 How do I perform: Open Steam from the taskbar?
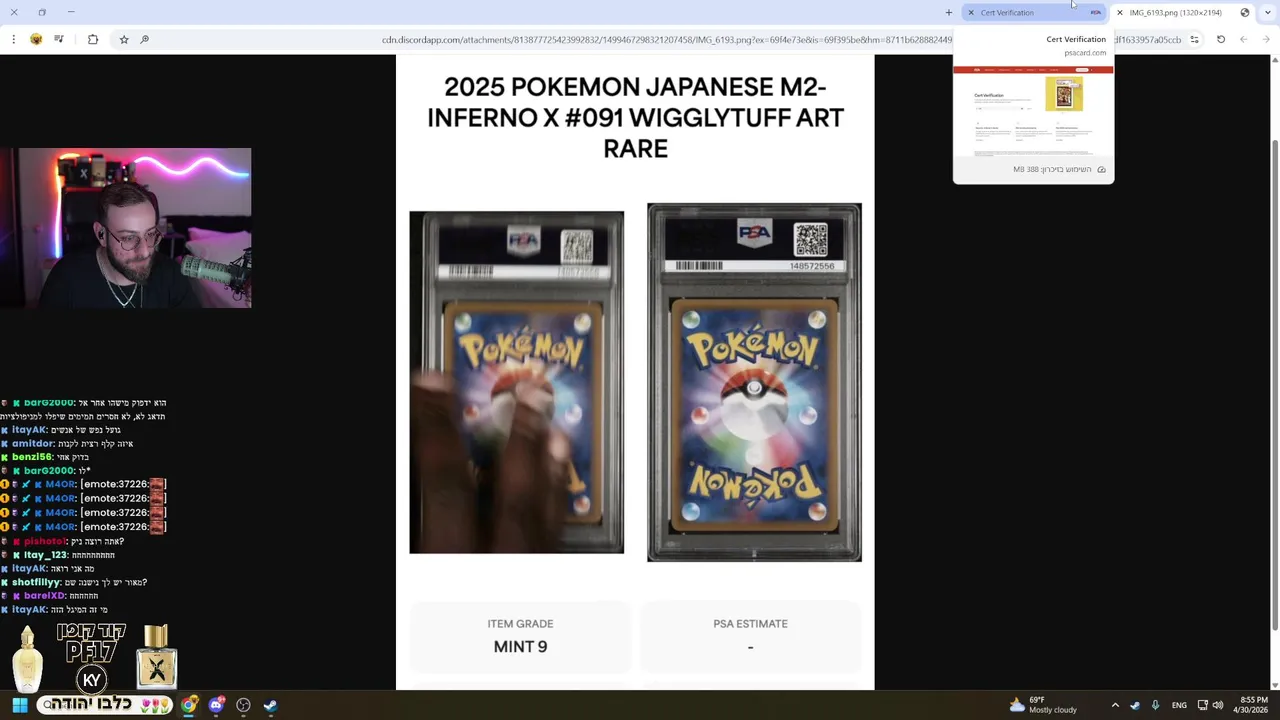(x=270, y=705)
